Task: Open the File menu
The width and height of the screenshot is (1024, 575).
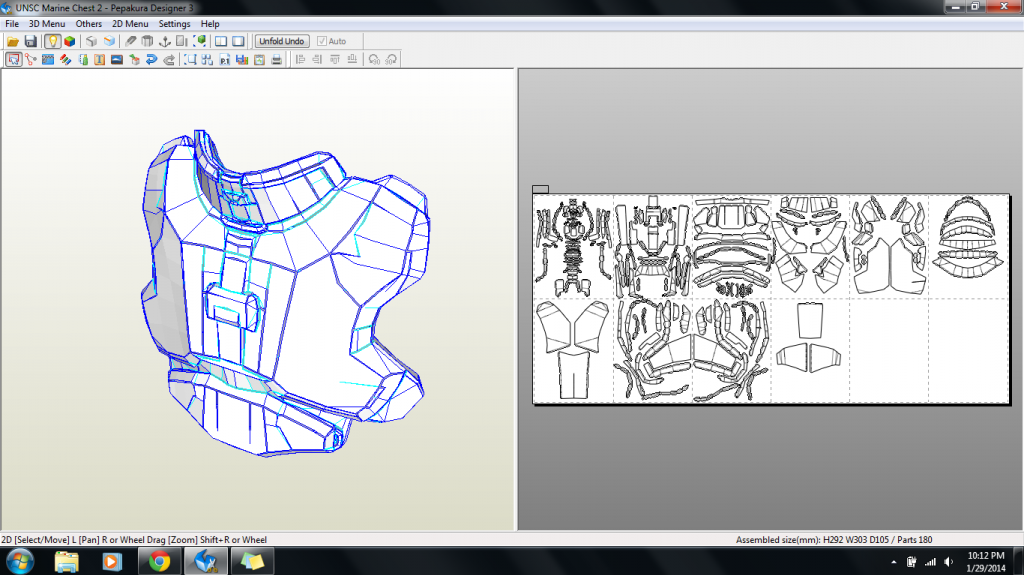Action: pos(12,23)
